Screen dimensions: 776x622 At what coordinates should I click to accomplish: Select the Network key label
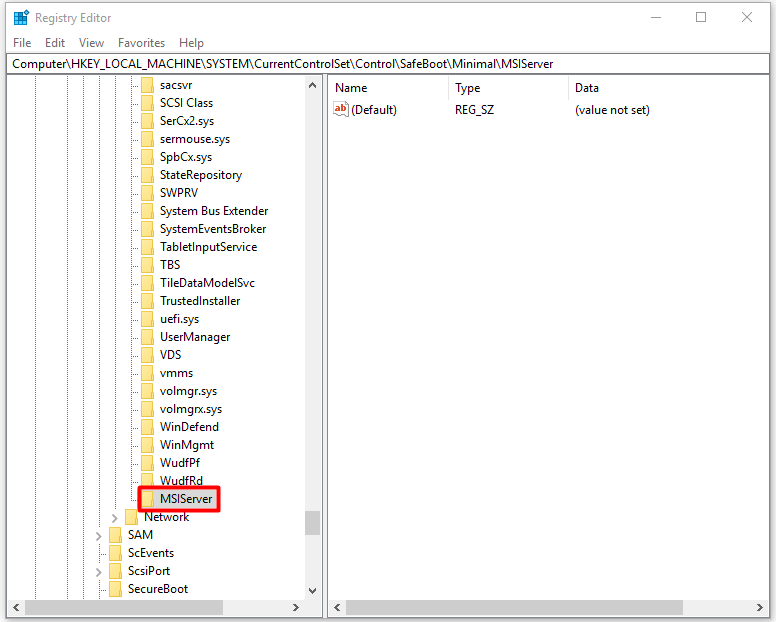click(166, 517)
